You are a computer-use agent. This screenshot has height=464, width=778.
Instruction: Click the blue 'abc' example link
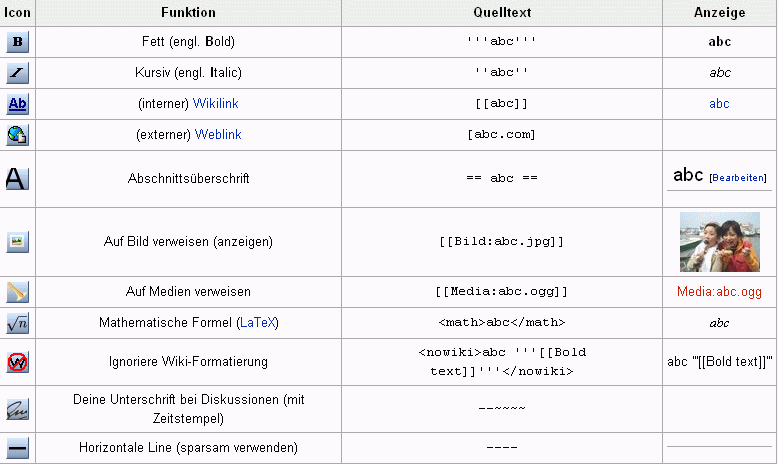tap(719, 104)
